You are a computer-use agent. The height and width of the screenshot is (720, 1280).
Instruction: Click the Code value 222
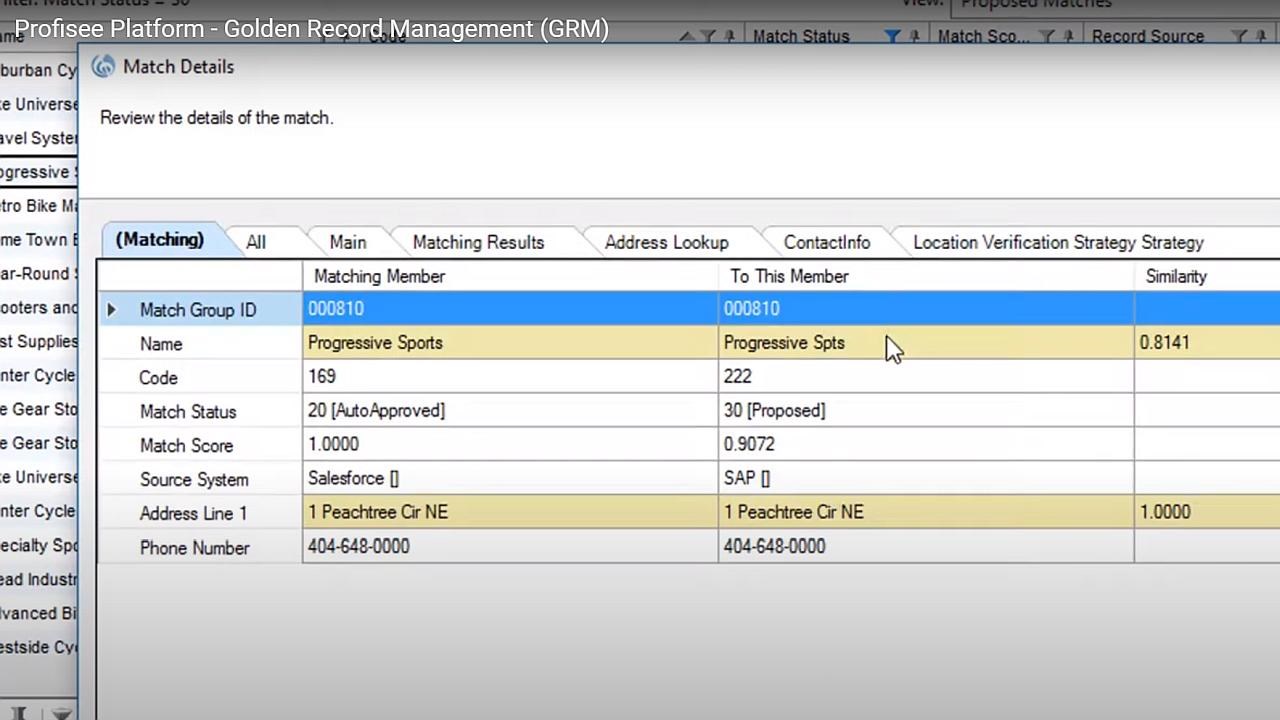click(926, 377)
